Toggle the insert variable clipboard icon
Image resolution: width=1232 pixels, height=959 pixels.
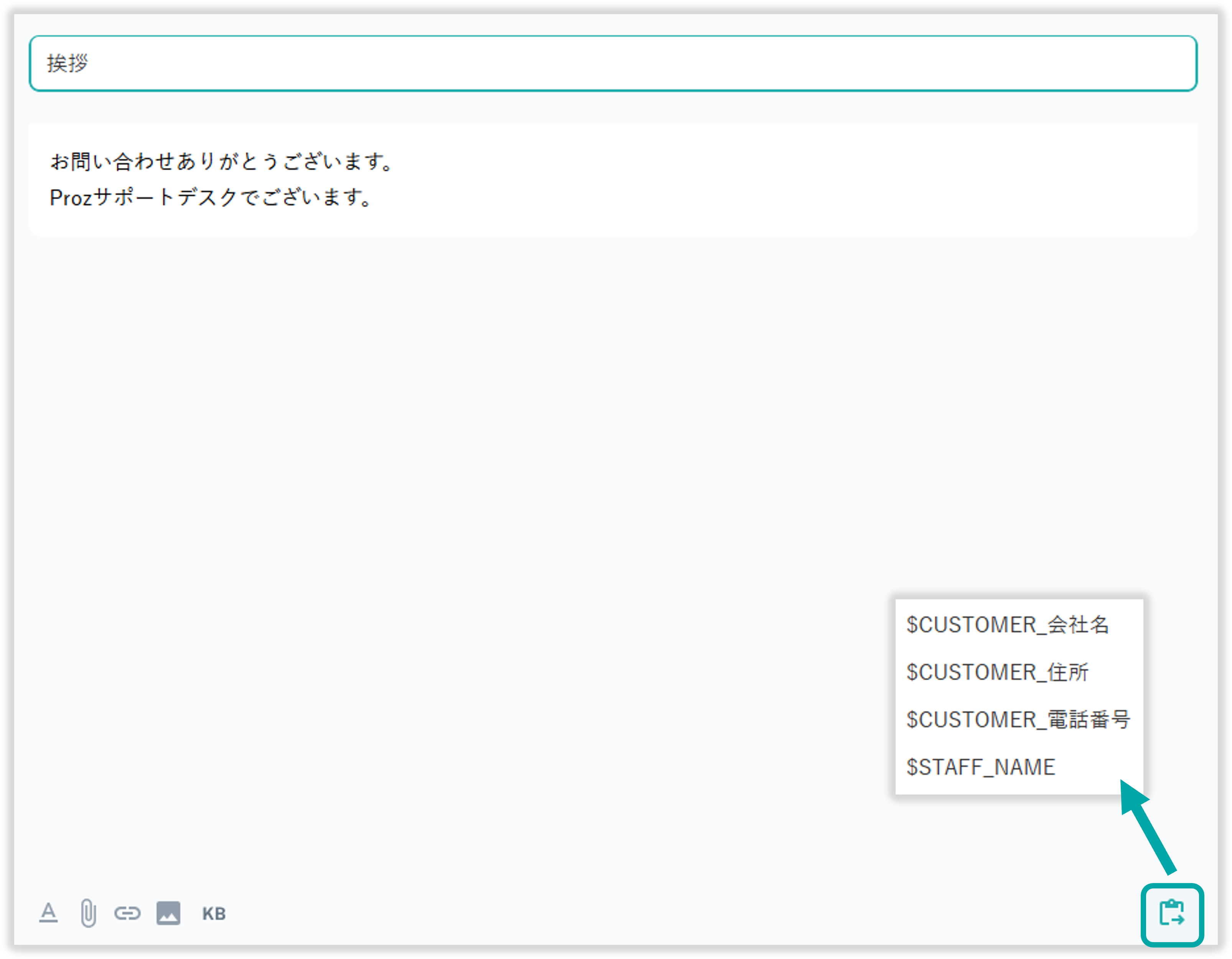(x=1172, y=913)
